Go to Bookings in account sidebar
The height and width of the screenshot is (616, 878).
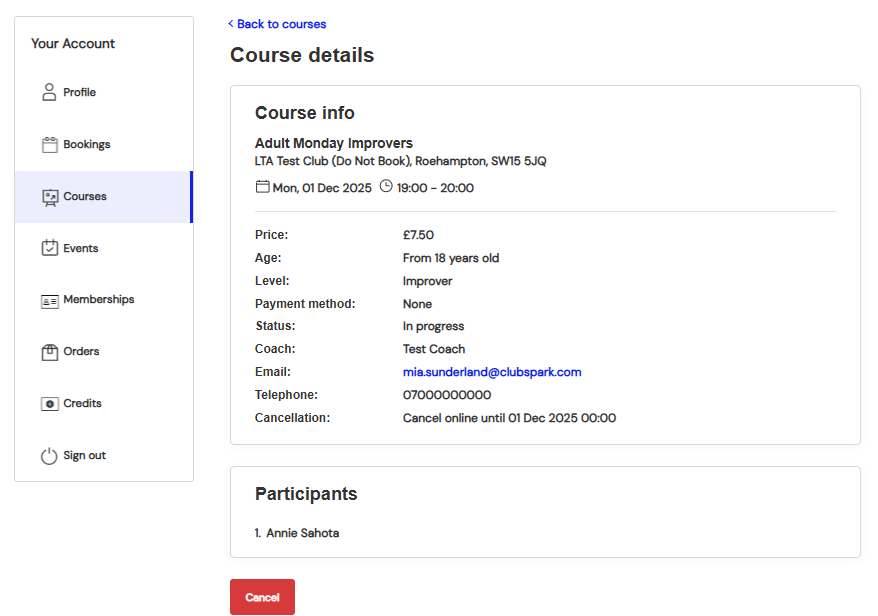click(86, 145)
